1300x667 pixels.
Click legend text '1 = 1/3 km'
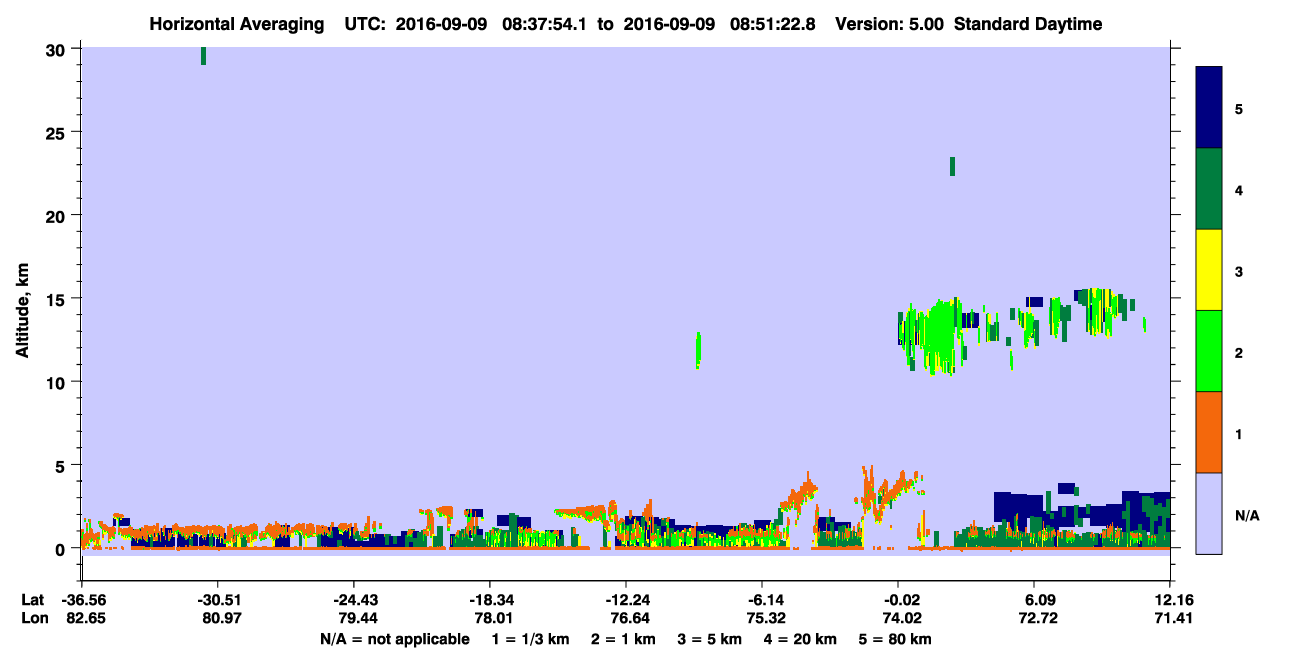[x=529, y=639]
